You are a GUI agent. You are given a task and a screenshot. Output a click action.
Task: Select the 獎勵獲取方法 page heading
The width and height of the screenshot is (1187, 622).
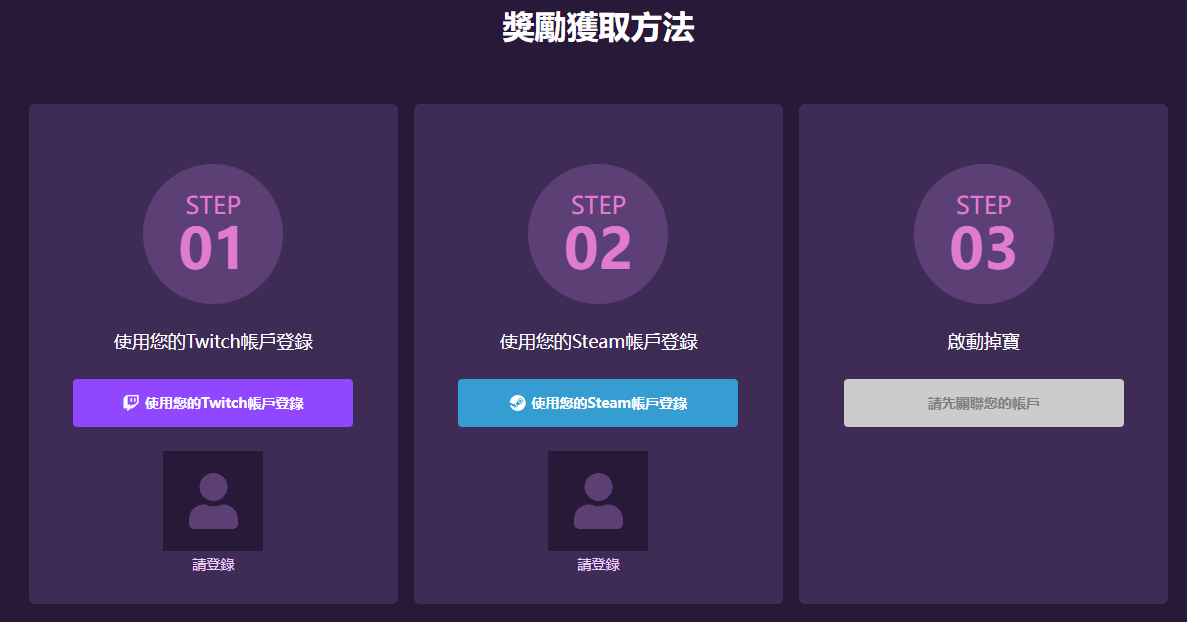point(597,28)
